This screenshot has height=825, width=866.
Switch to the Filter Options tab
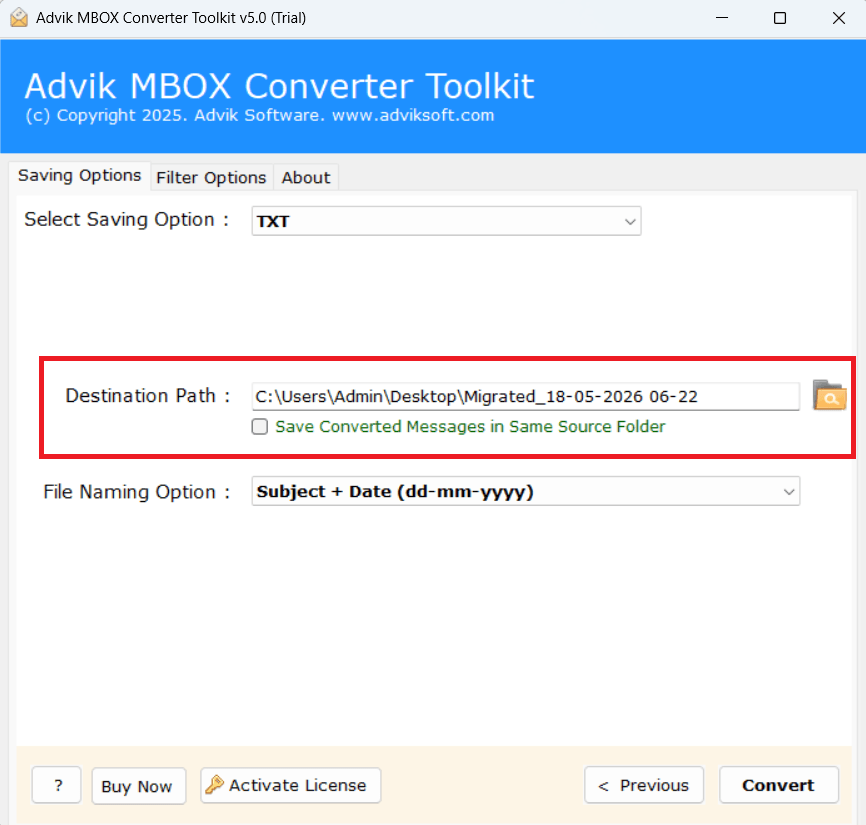(x=212, y=178)
